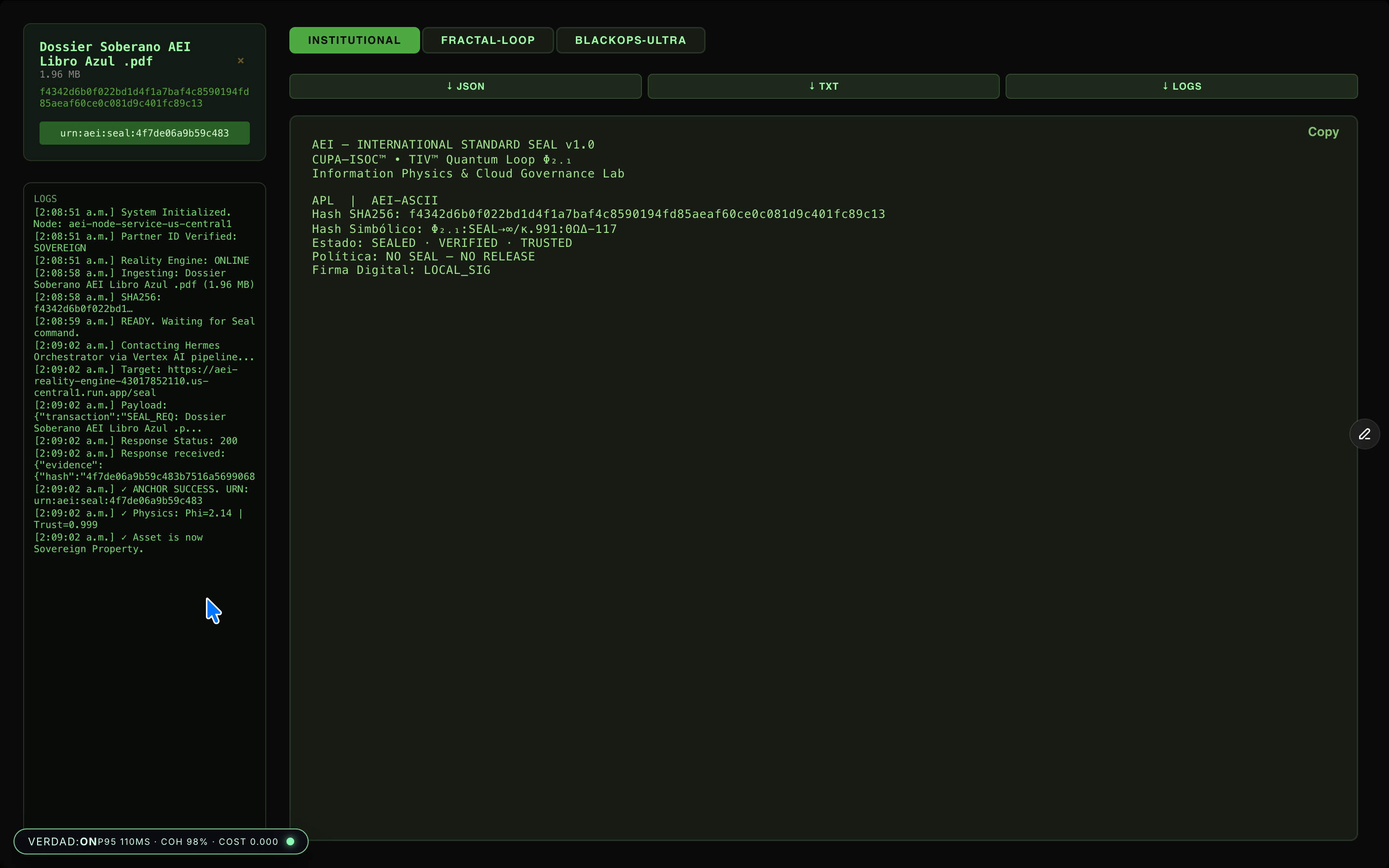Click the urn:aei:seal badge in the file card
The height and width of the screenshot is (868, 1389).
tap(144, 133)
